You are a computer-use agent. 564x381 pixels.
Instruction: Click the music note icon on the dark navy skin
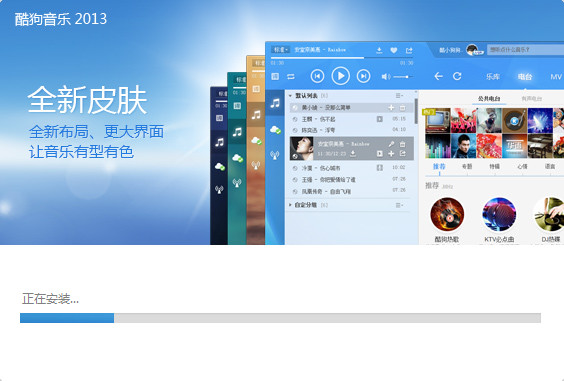tap(219, 142)
